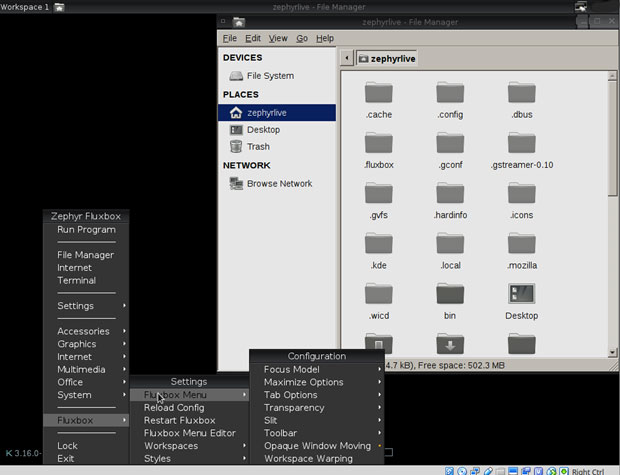Image resolution: width=620 pixels, height=475 pixels.
Task: Click the zephyrlive path bar button
Action: coord(387,59)
